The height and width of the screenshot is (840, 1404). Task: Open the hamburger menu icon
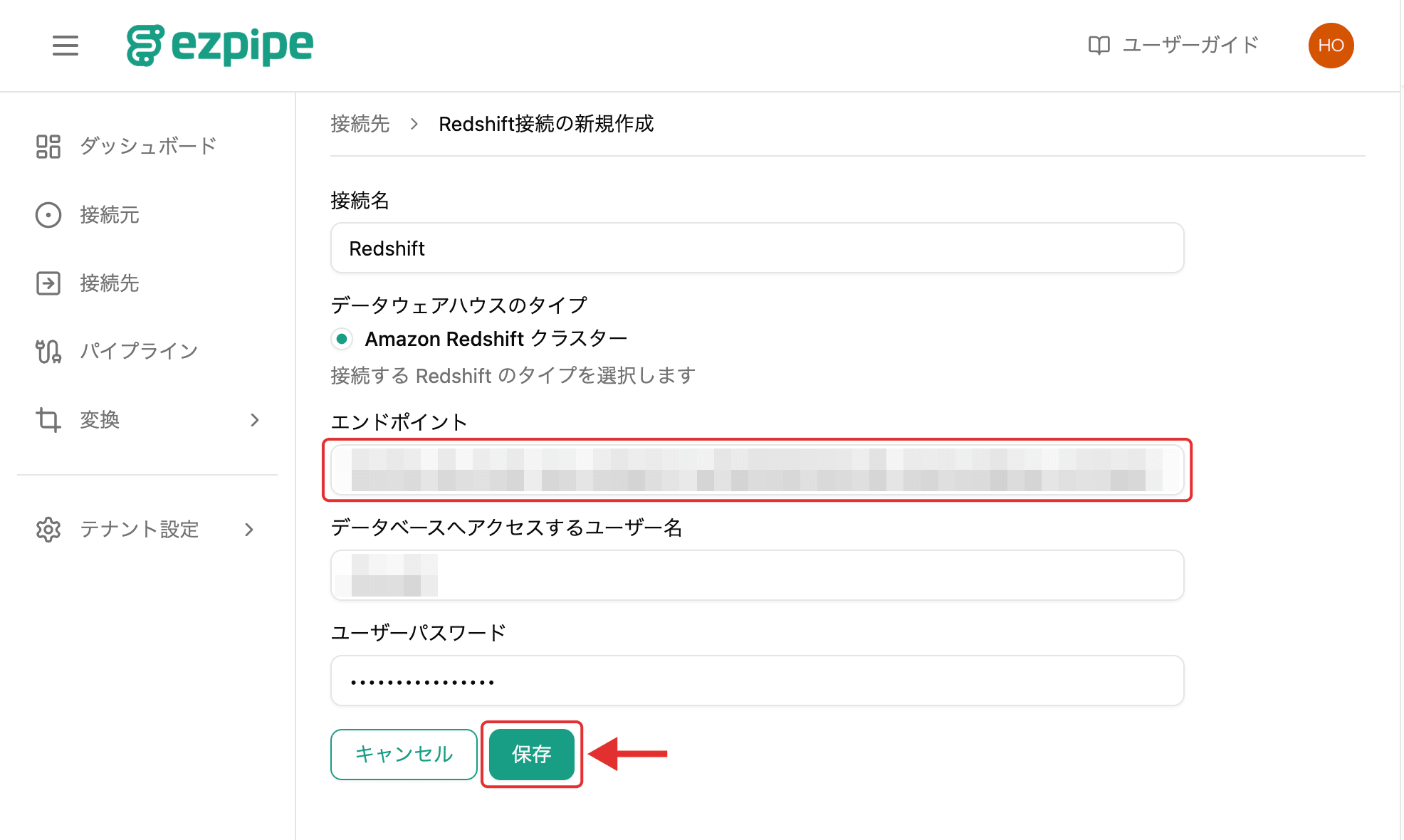click(65, 46)
